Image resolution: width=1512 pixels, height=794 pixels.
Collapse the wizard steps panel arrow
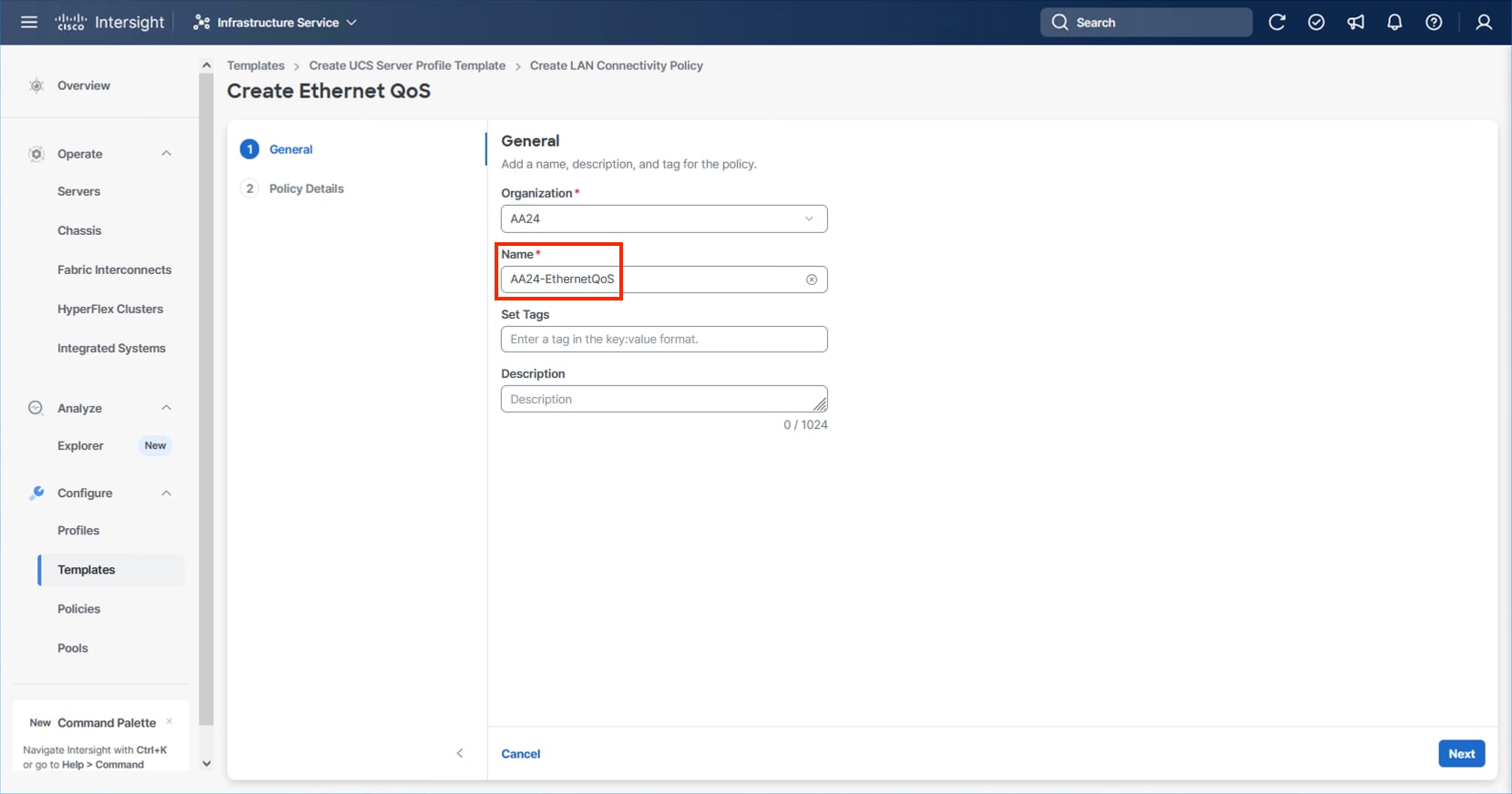460,753
